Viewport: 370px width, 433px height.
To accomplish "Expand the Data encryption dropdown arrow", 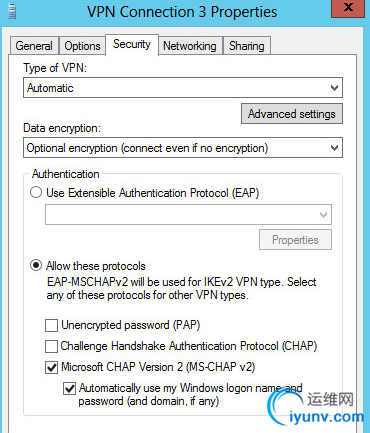I will click(334, 148).
